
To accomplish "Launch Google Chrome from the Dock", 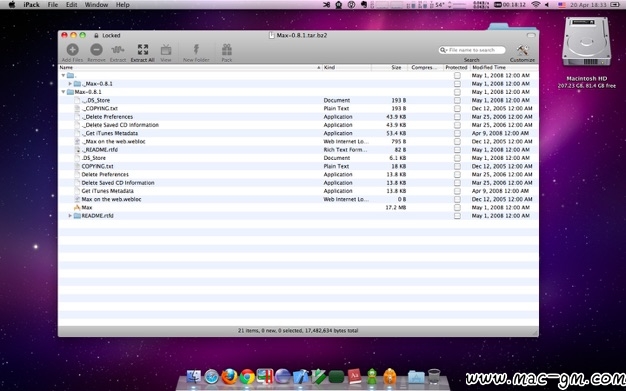I will tap(247, 376).
